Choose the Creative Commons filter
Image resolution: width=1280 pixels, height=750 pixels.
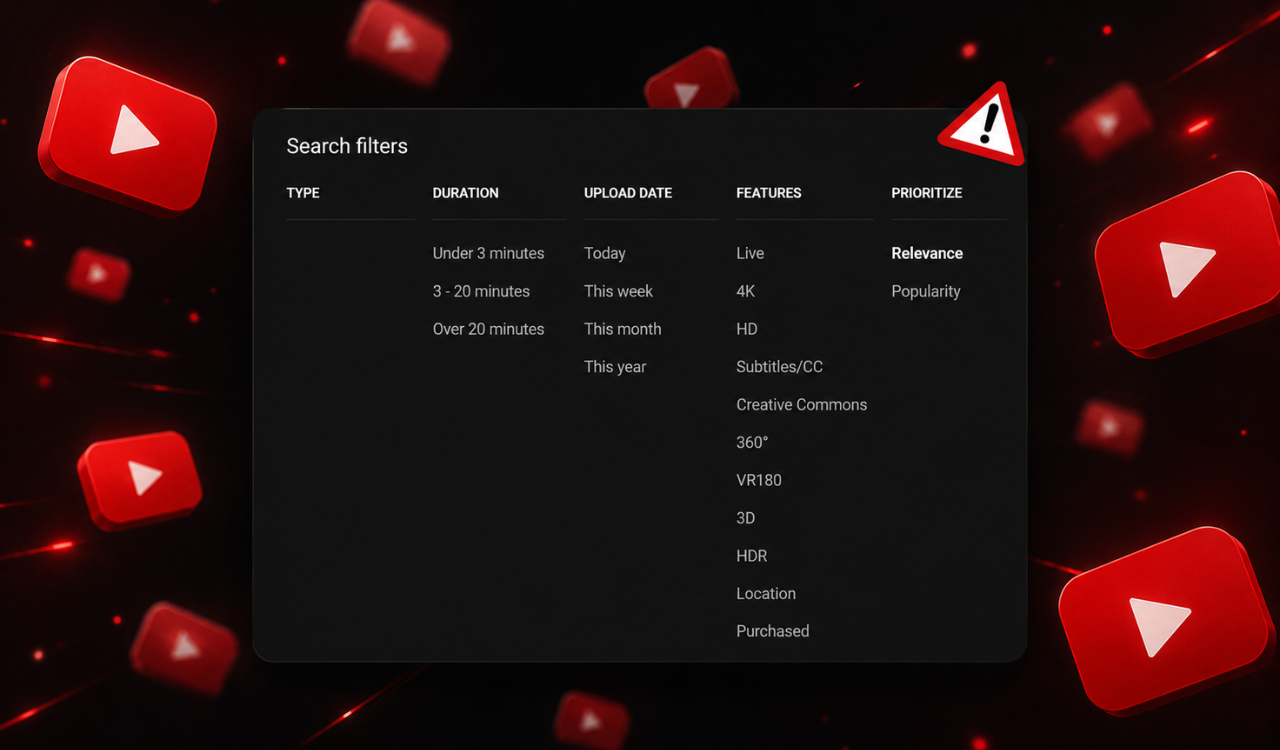tap(801, 405)
